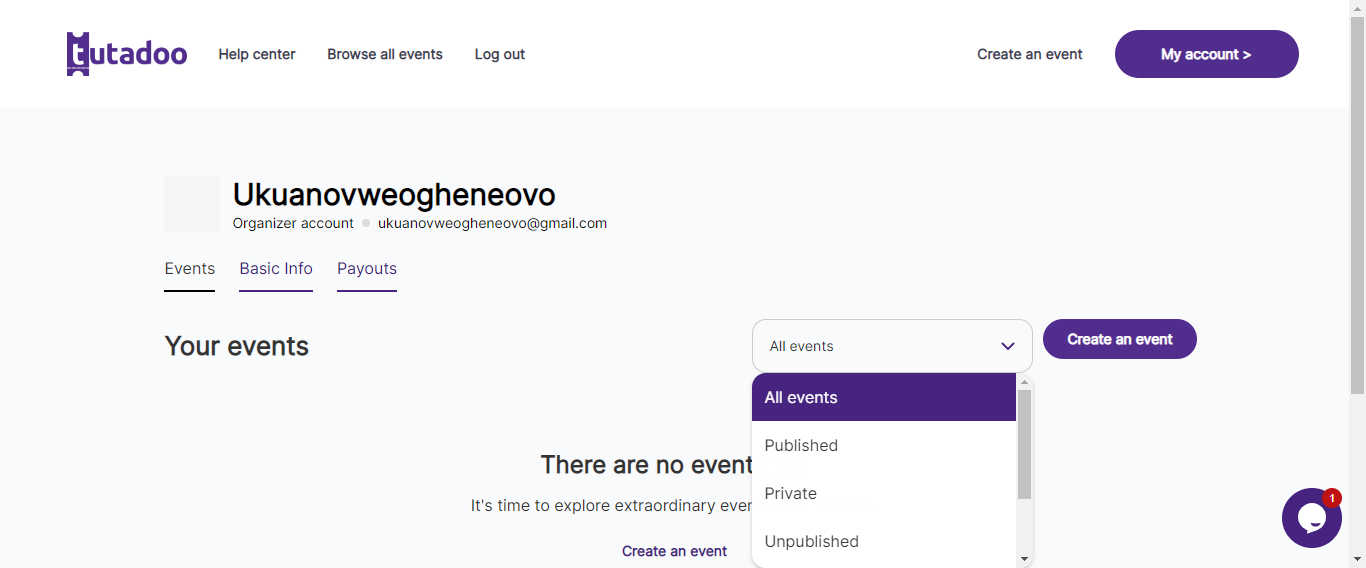The image size is (1366, 568).
Task: Click the page vertical scrollbar
Action: tap(1357, 205)
